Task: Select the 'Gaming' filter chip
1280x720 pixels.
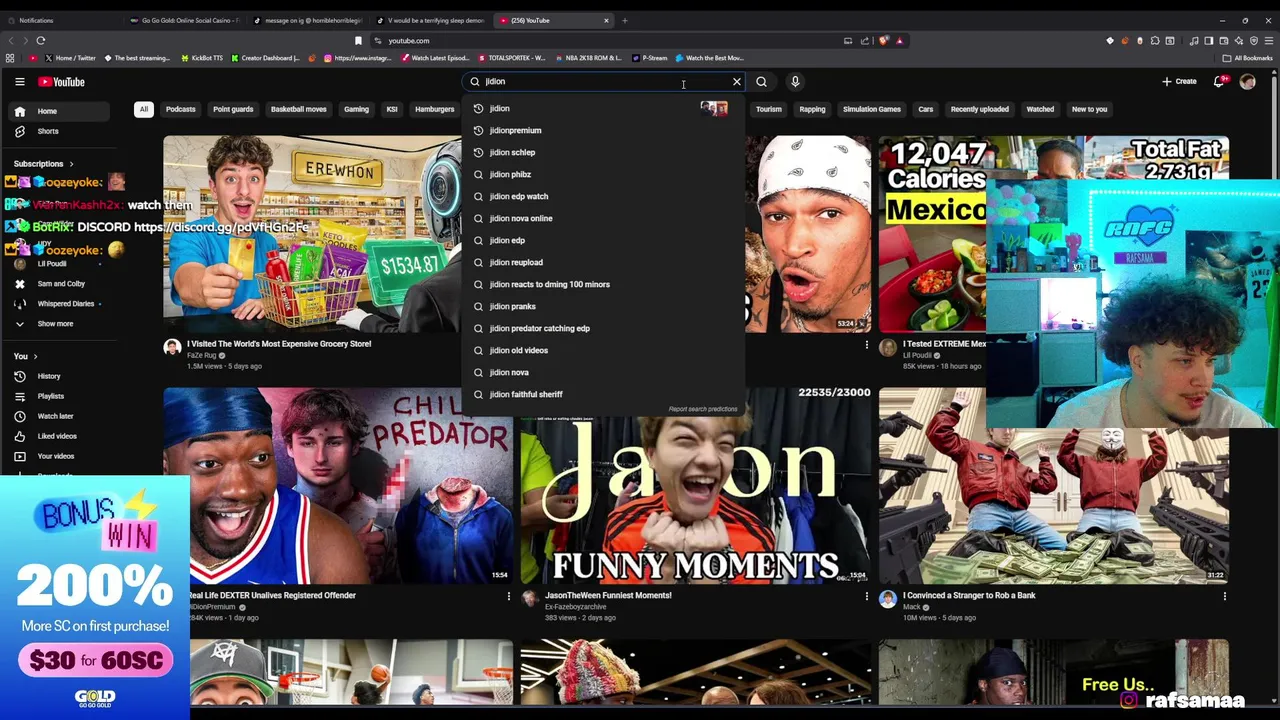Action: [x=356, y=109]
